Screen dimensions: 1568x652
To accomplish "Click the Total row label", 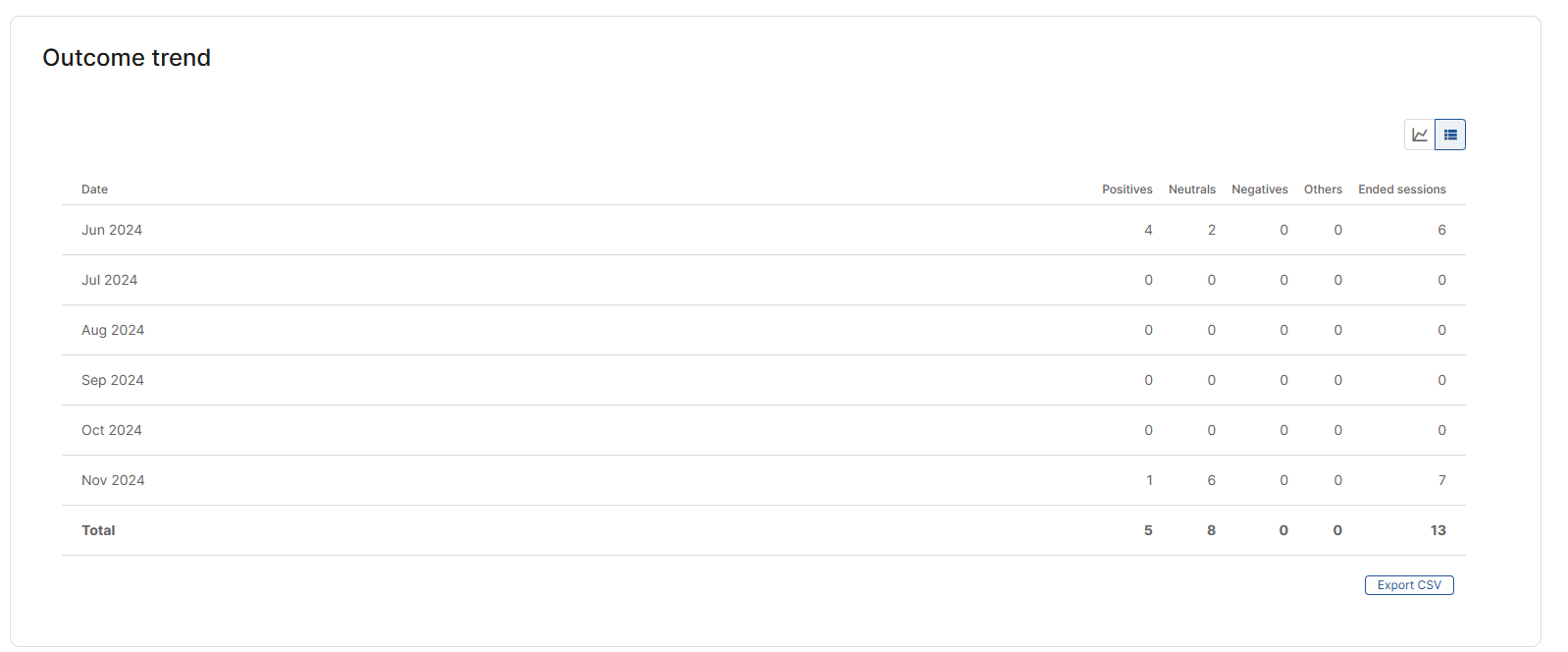I will click(x=98, y=530).
